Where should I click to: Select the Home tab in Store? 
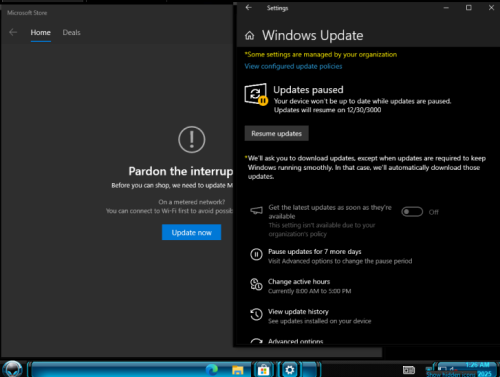[41, 32]
